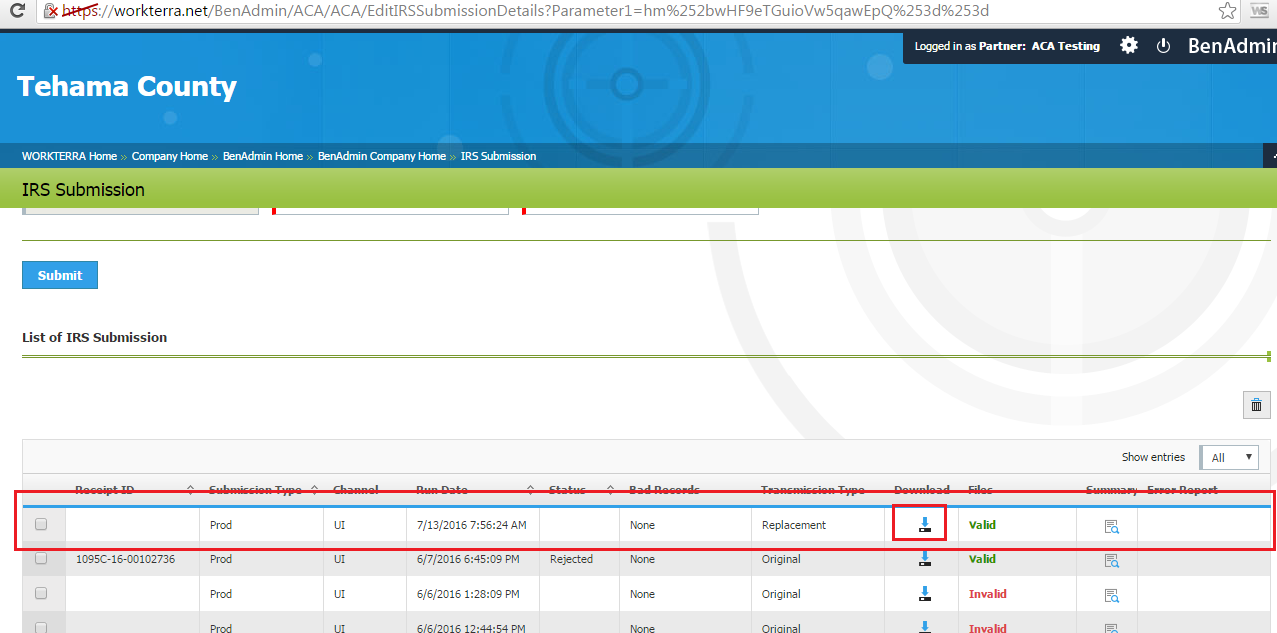This screenshot has height=633, width=1277.
Task: Download the 7/13/2016 Replacement submission file
Action: pos(924,525)
